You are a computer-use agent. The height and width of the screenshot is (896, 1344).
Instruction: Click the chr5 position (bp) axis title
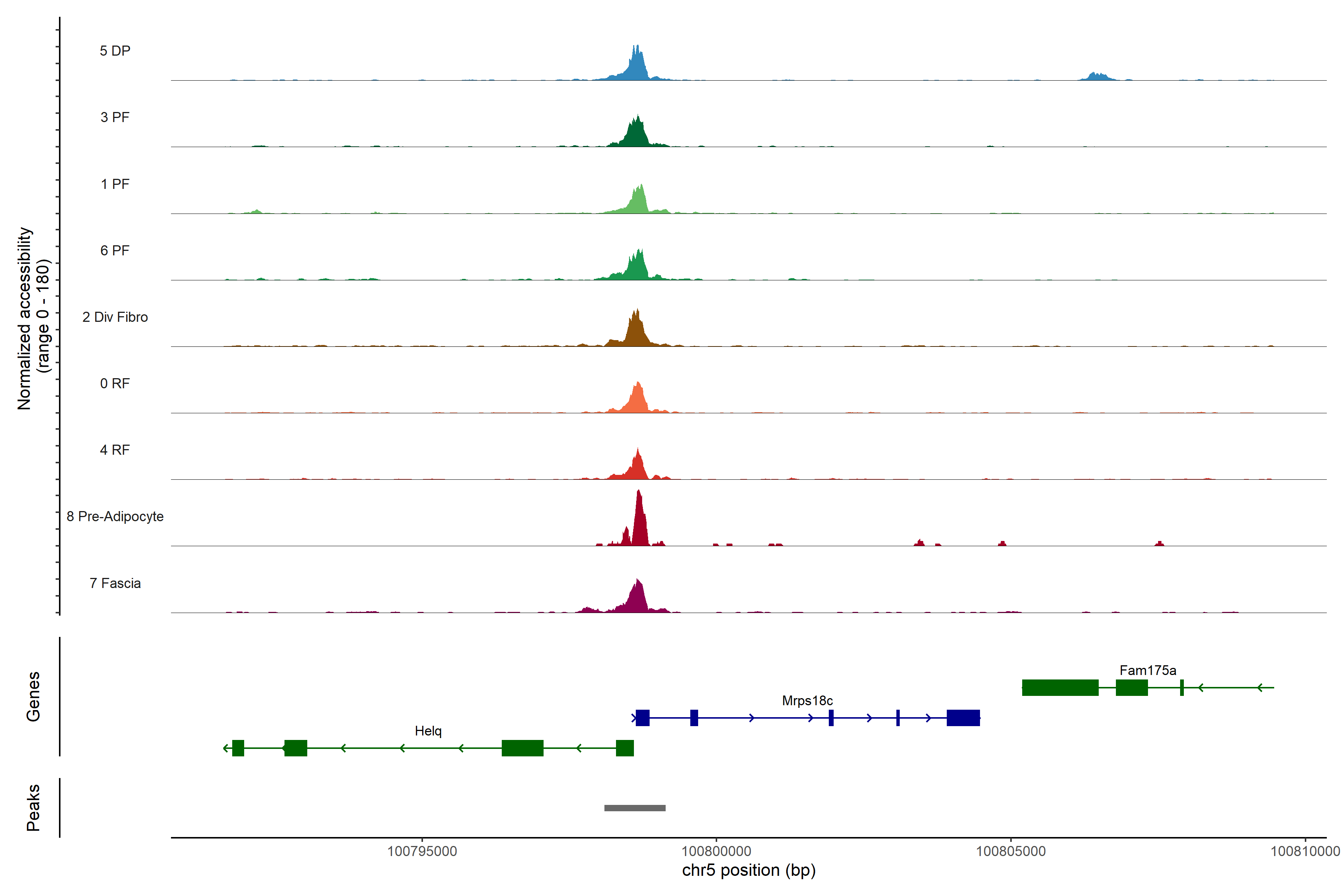749,870
